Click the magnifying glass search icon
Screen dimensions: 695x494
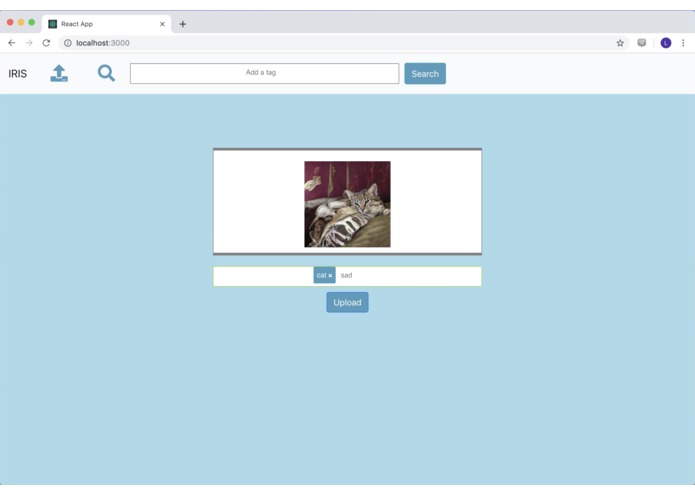(x=106, y=73)
